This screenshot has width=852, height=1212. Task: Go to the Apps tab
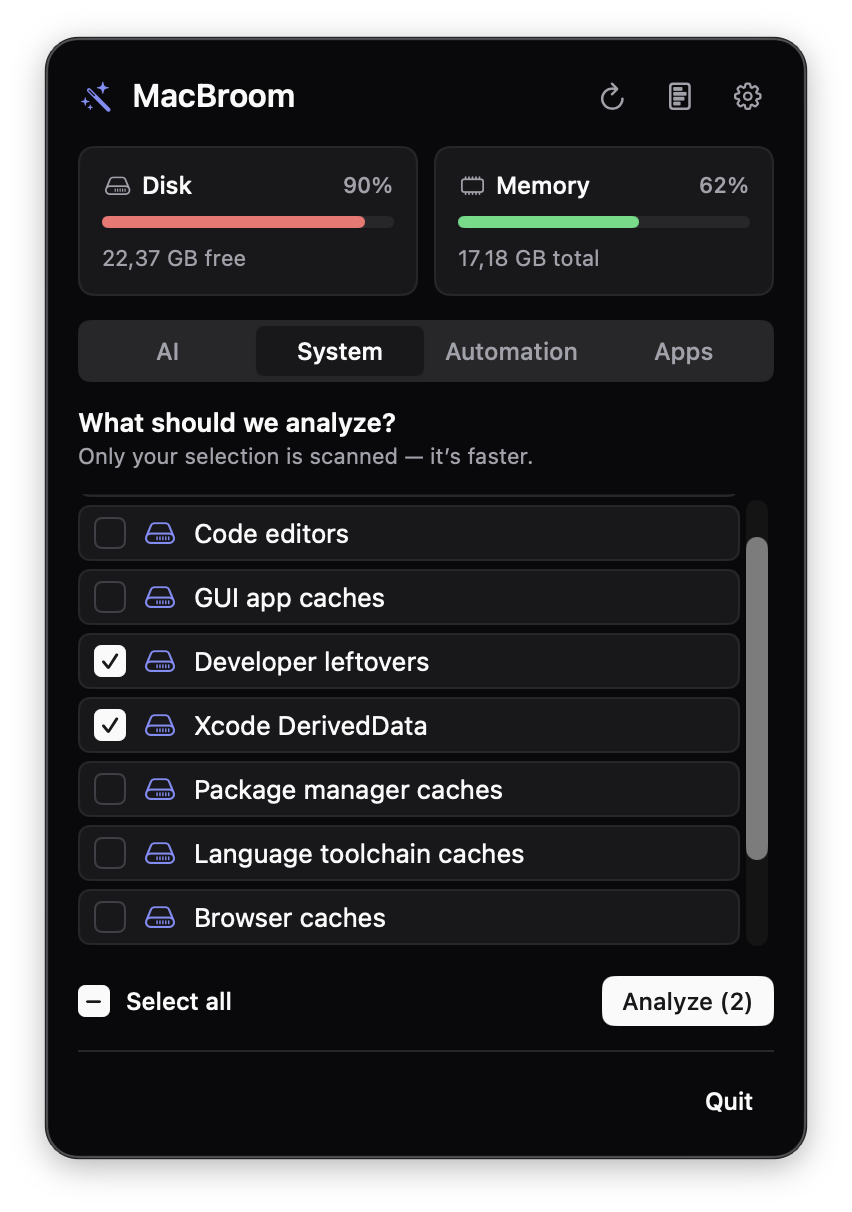(684, 352)
